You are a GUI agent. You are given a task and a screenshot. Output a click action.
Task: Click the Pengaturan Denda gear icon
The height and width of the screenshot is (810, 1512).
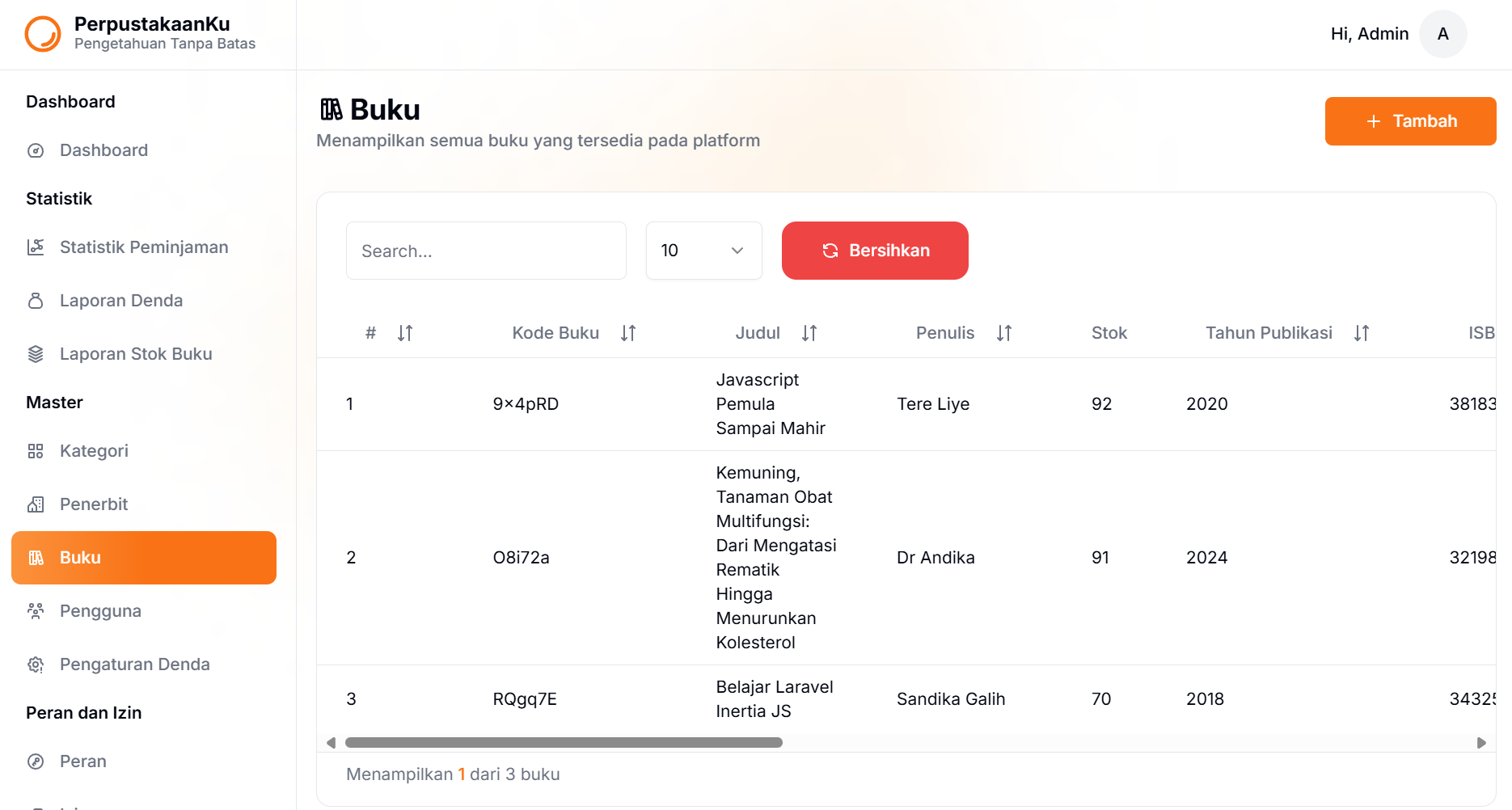click(x=36, y=664)
